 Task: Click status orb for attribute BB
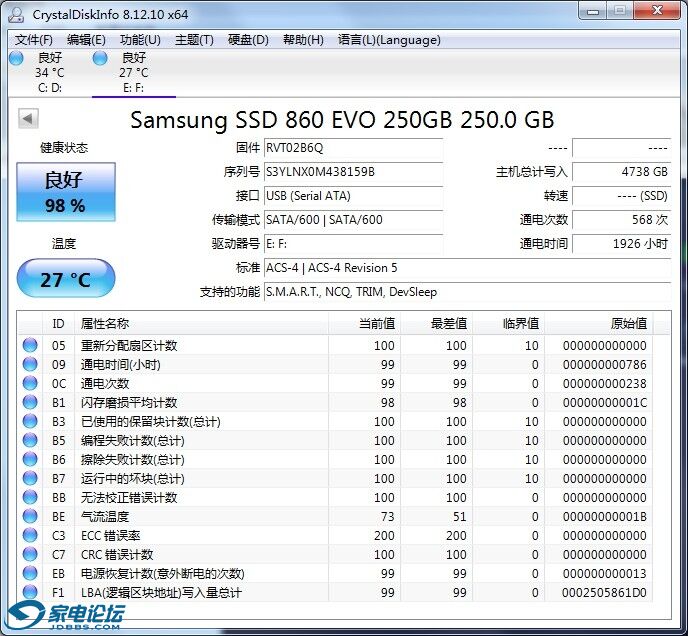[30, 497]
